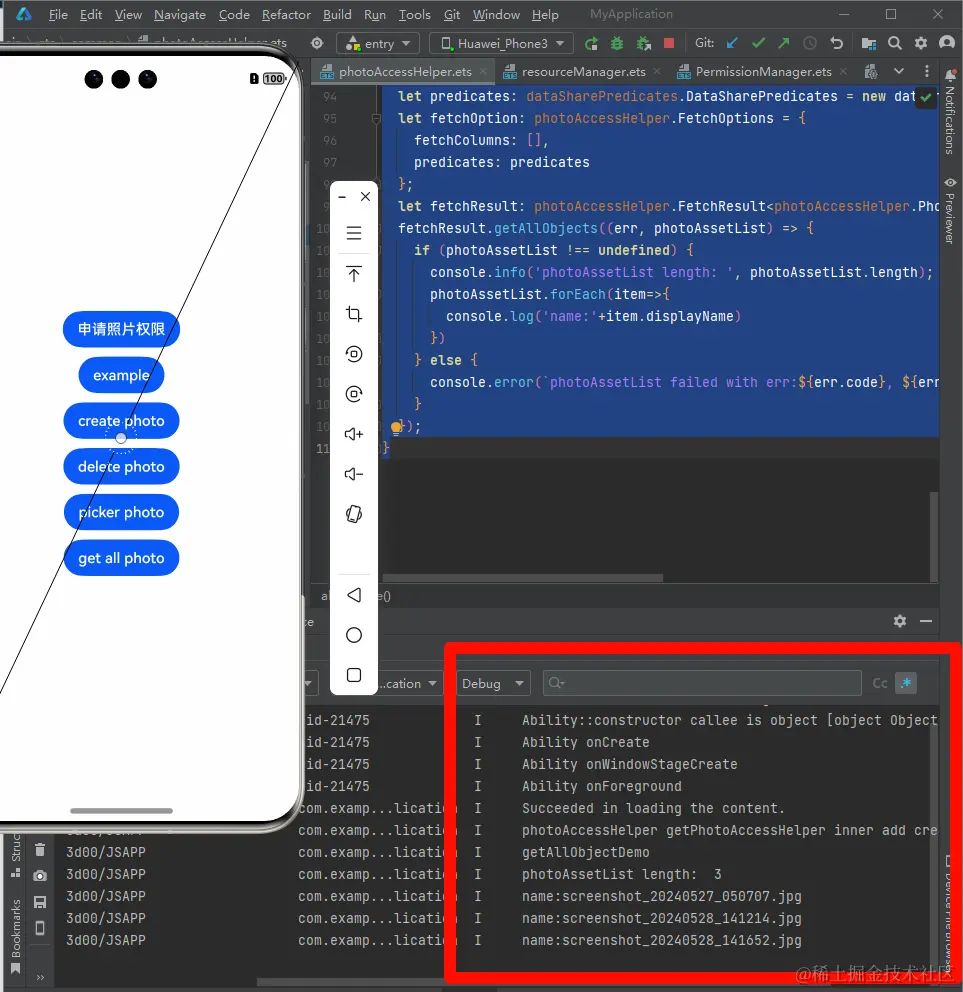Tap the create photo button
The width and height of the screenshot is (963, 992).
(x=121, y=421)
